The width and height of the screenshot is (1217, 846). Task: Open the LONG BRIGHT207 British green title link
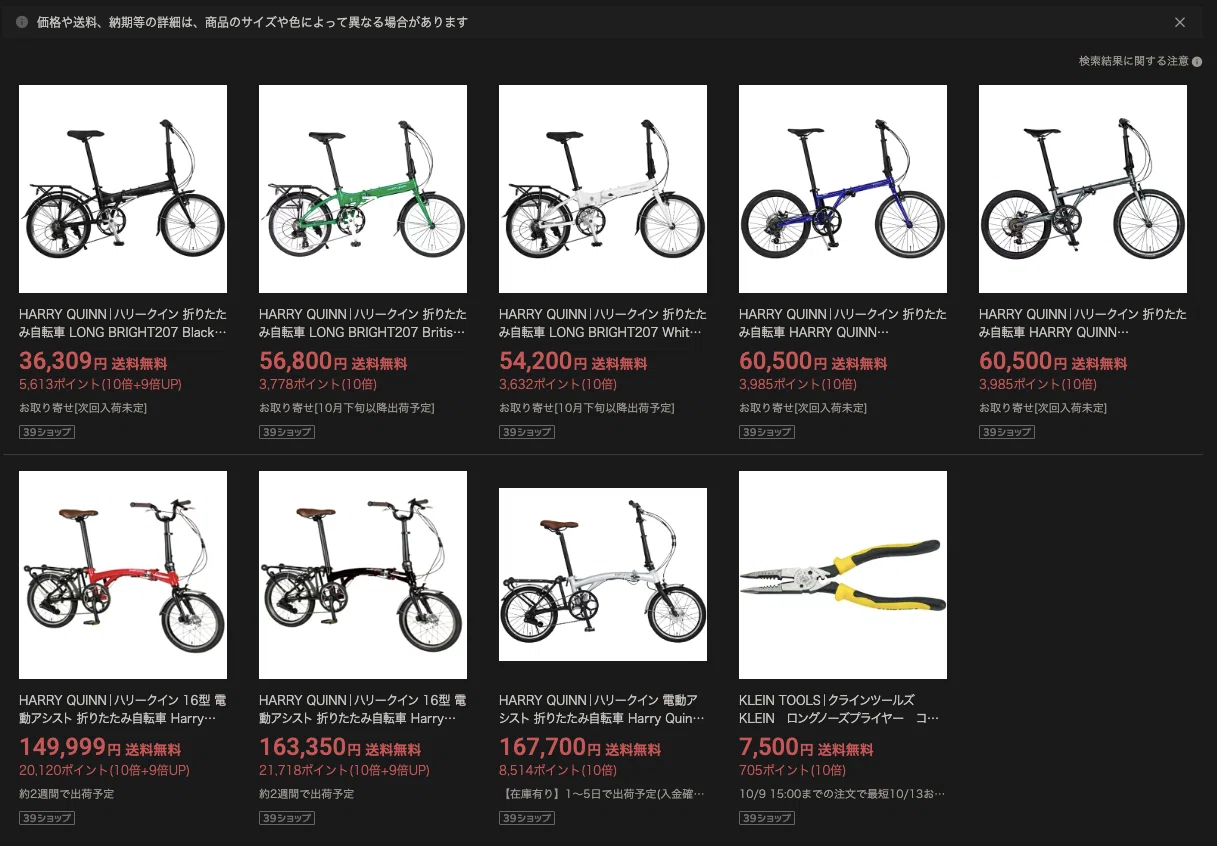point(363,323)
